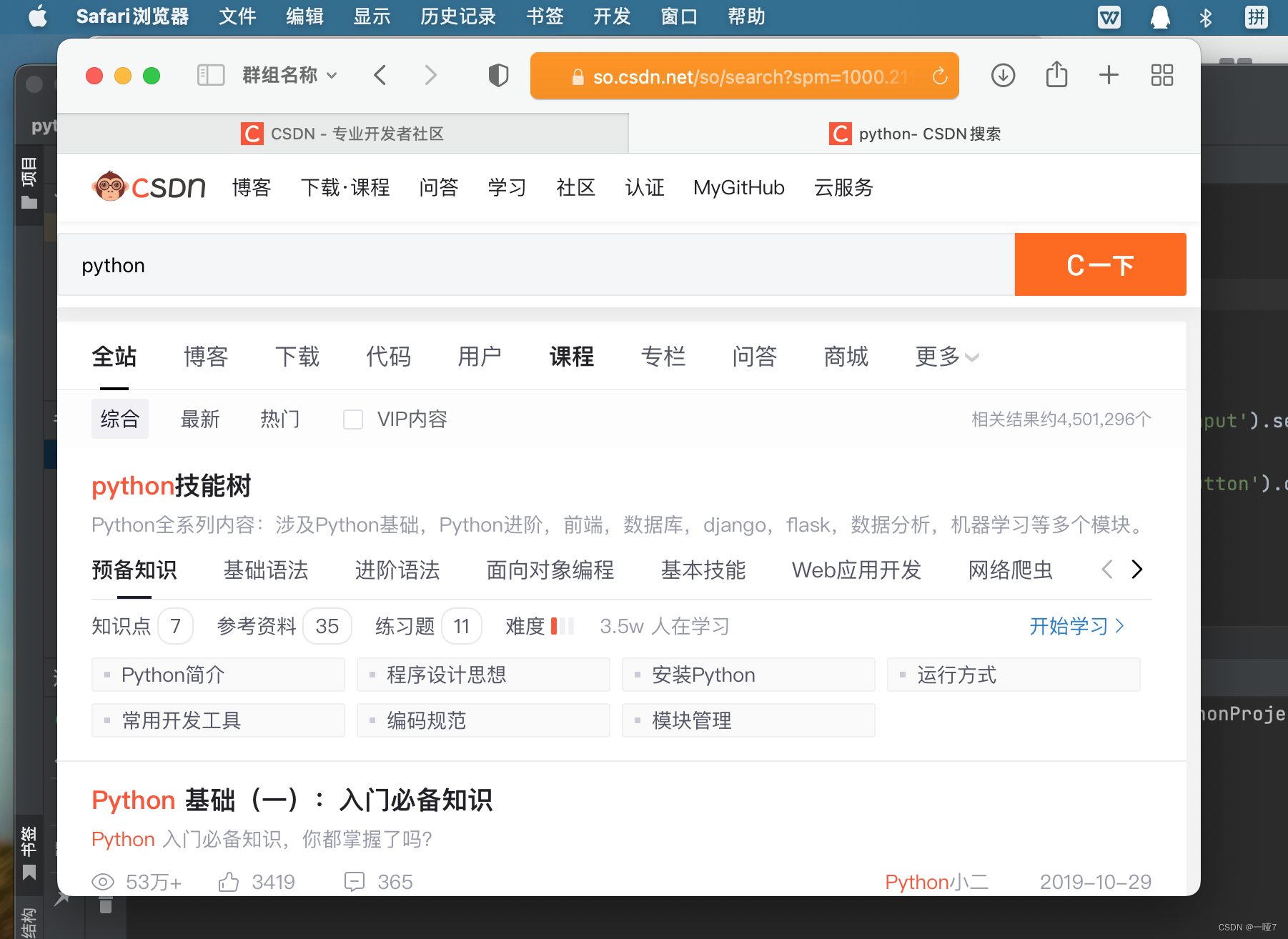Screen dimensions: 1288x939
Task: Click the Bluetooth icon in menu bar
Action: tap(1207, 16)
